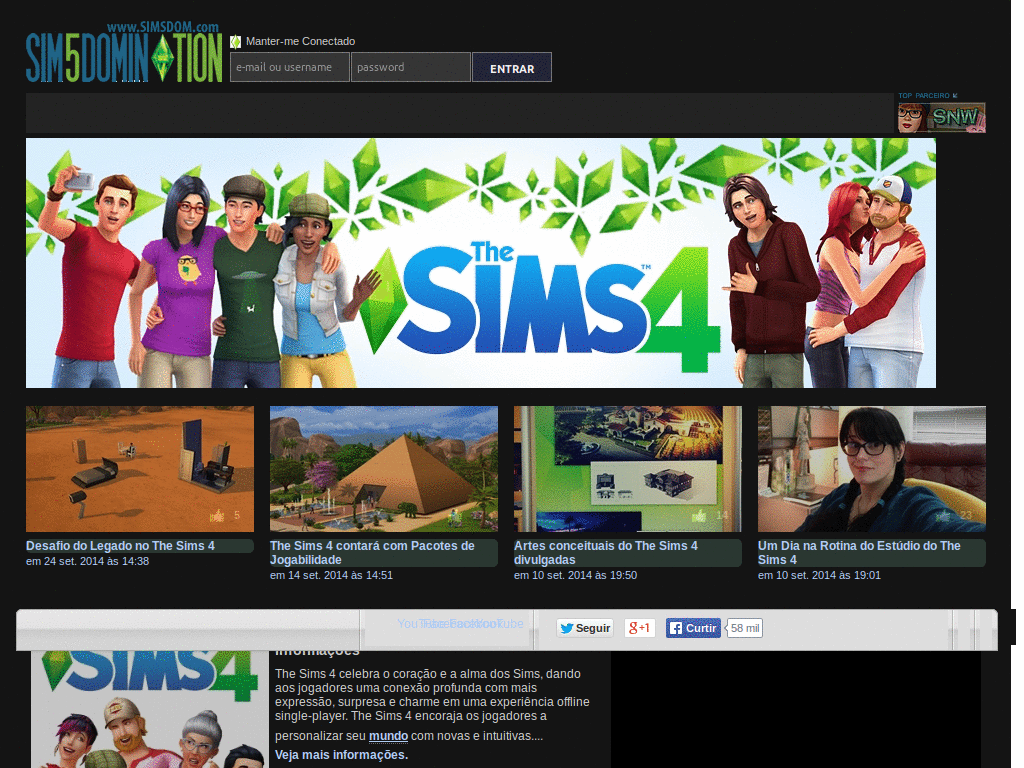Open the pyramid Pacotes de Jogabilidade thumbnail

coord(384,469)
